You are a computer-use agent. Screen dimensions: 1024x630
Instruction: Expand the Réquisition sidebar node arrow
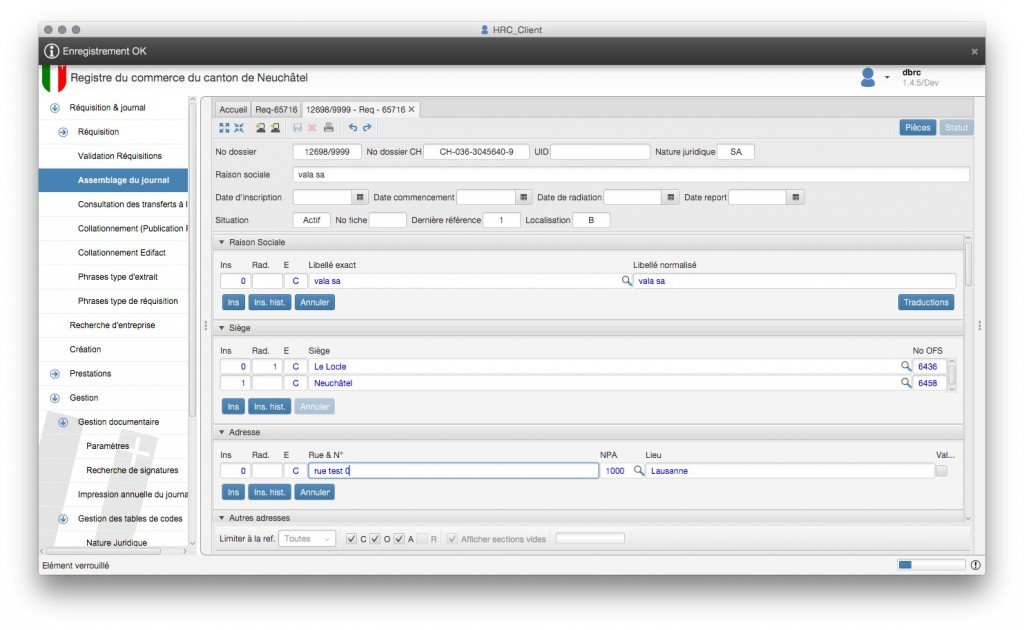tap(63, 132)
